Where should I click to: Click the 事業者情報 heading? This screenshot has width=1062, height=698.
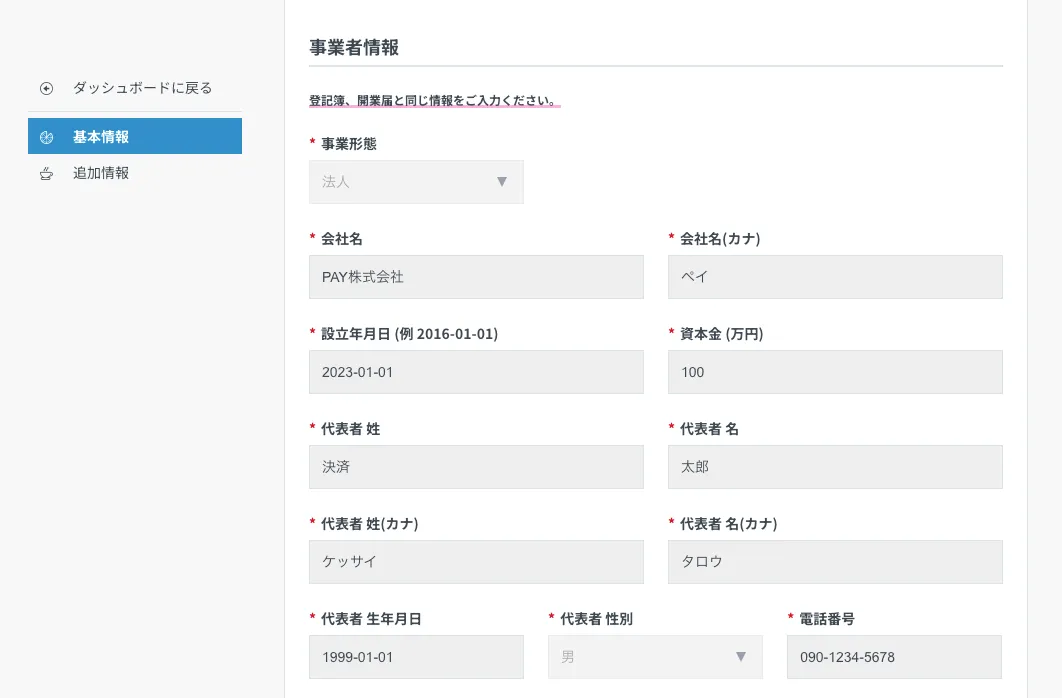click(x=354, y=47)
